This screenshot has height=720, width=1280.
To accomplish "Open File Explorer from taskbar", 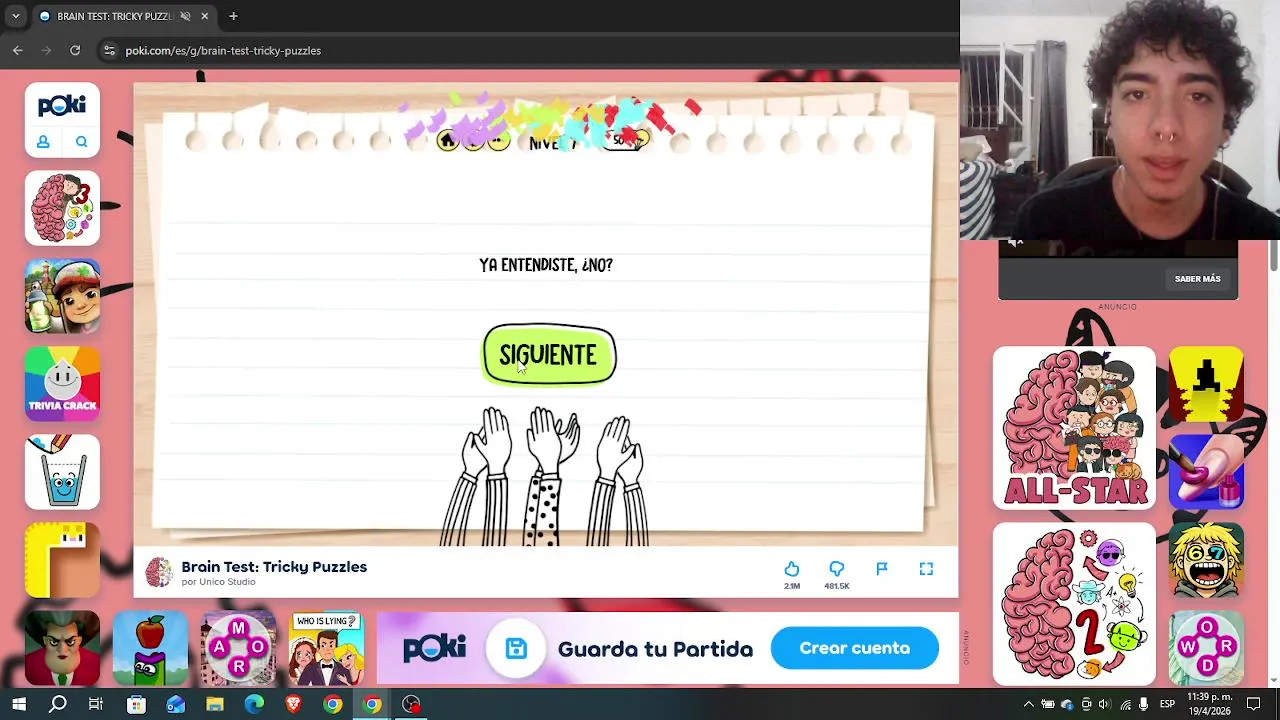I will click(x=215, y=704).
